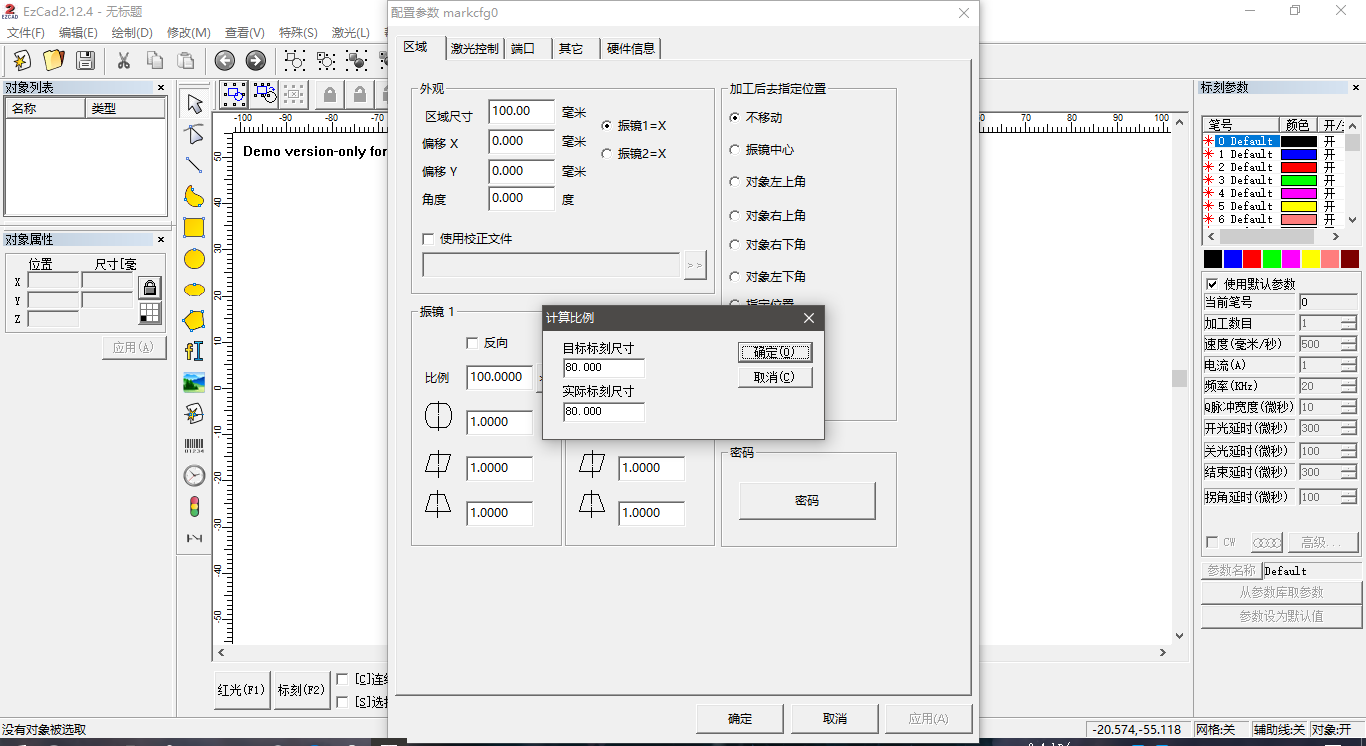Enable 使用校正文件 checkbox
This screenshot has height=746, width=1366.
click(429, 239)
